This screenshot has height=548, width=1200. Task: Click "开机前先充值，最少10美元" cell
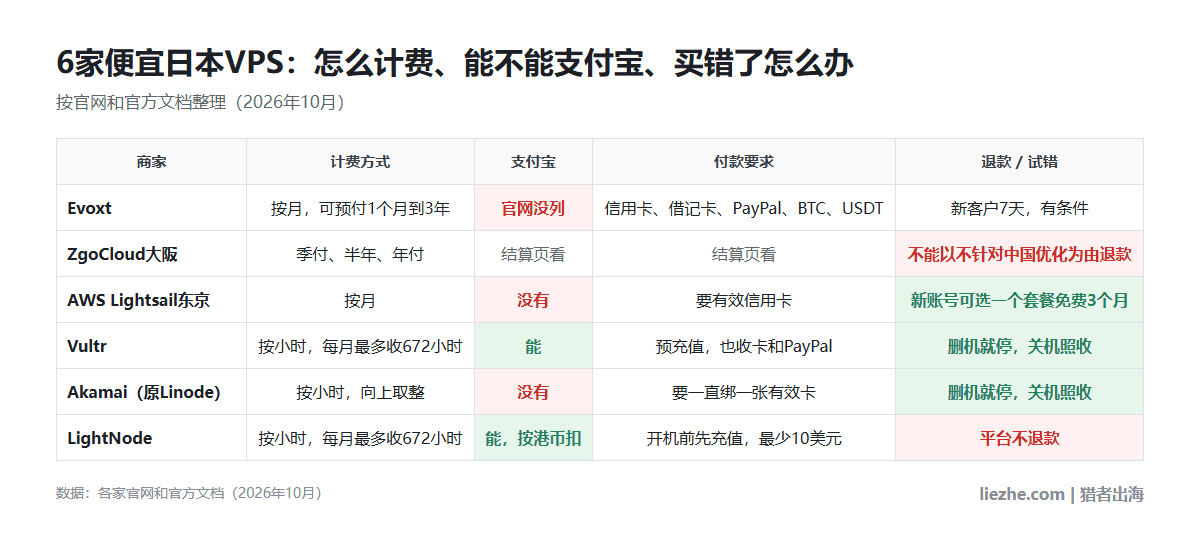coord(744,438)
